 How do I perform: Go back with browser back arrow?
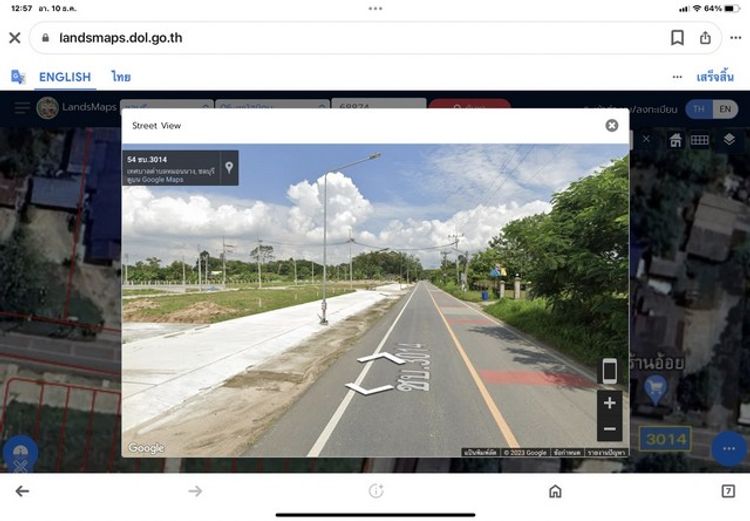click(x=22, y=491)
